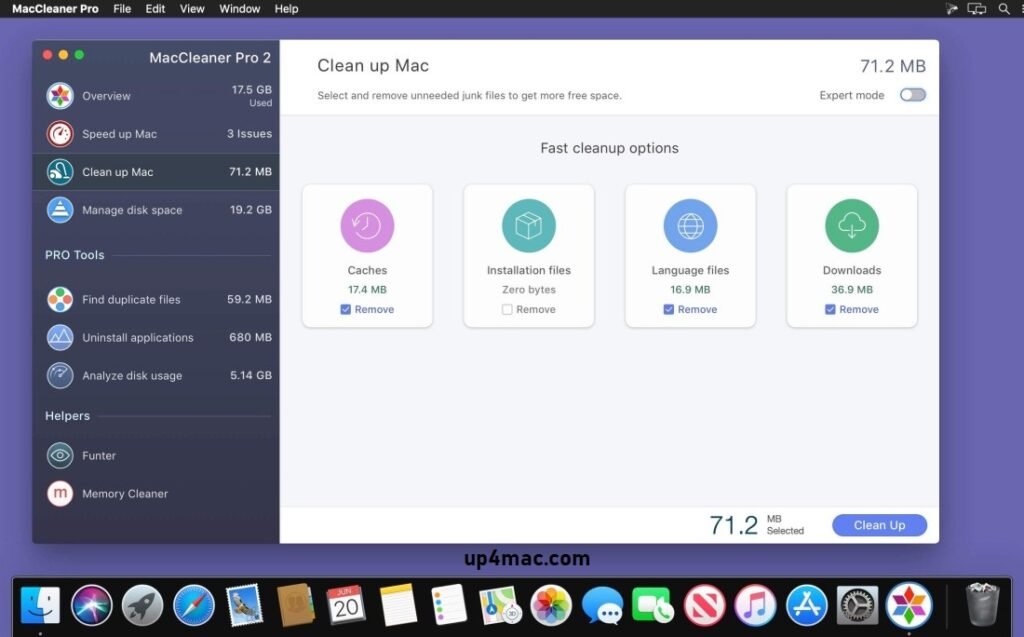Select the Language files globe icon
Viewport: 1024px width, 637px height.
(690, 225)
